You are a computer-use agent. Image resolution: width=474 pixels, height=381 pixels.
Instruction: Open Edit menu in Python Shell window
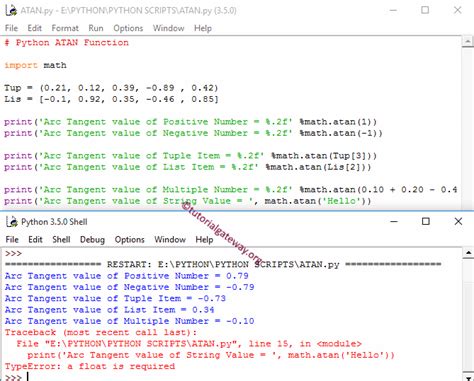coord(35,240)
